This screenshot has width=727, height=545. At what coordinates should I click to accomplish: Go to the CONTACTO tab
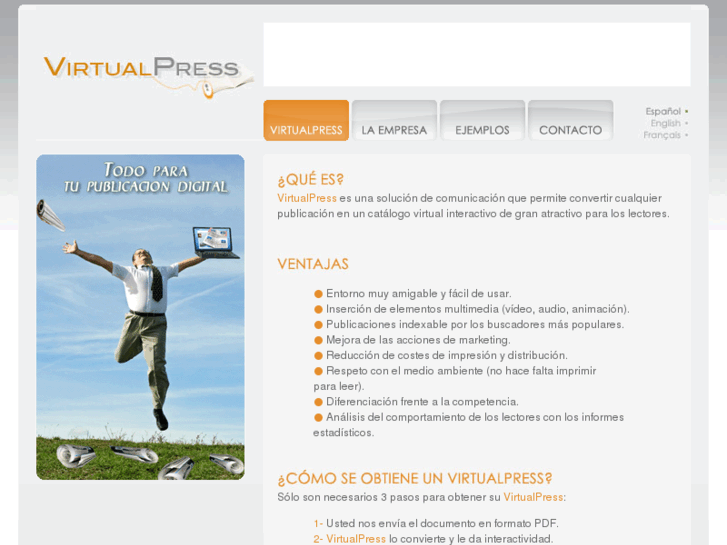tap(570, 121)
